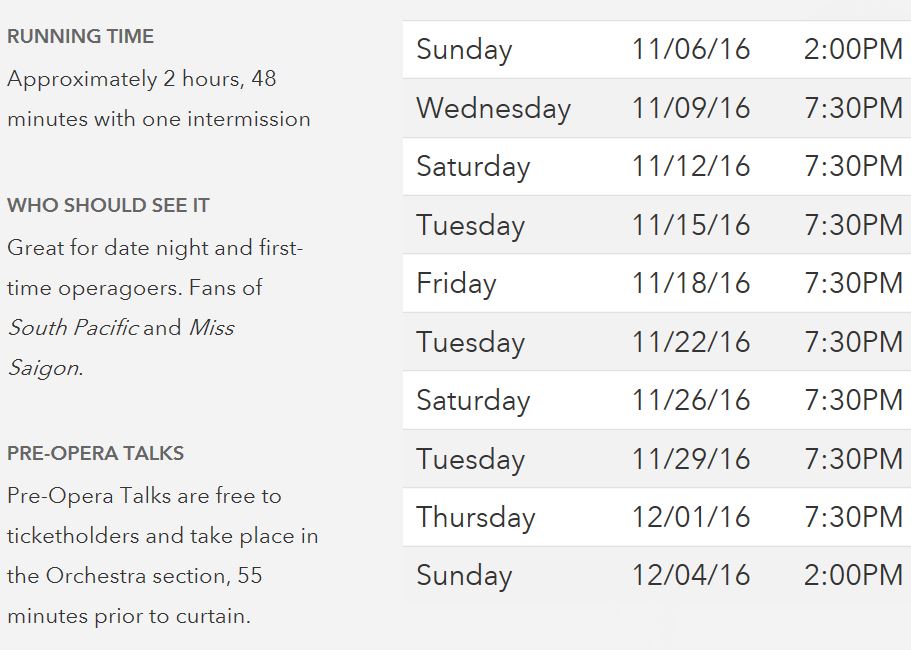Viewport: 911px width, 650px height.
Task: Pick the Saturday 11/26/16 performance
Action: (656, 400)
